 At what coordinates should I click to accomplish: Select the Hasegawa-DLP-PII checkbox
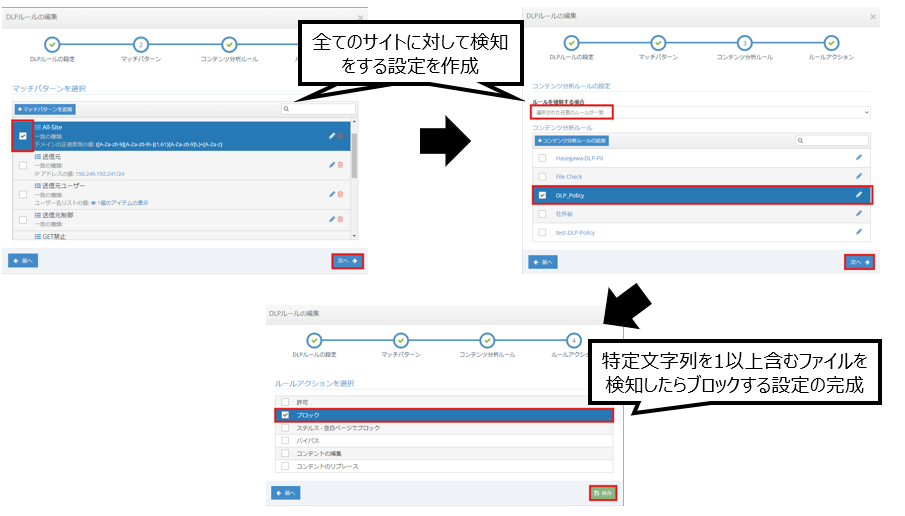pyautogui.click(x=542, y=158)
